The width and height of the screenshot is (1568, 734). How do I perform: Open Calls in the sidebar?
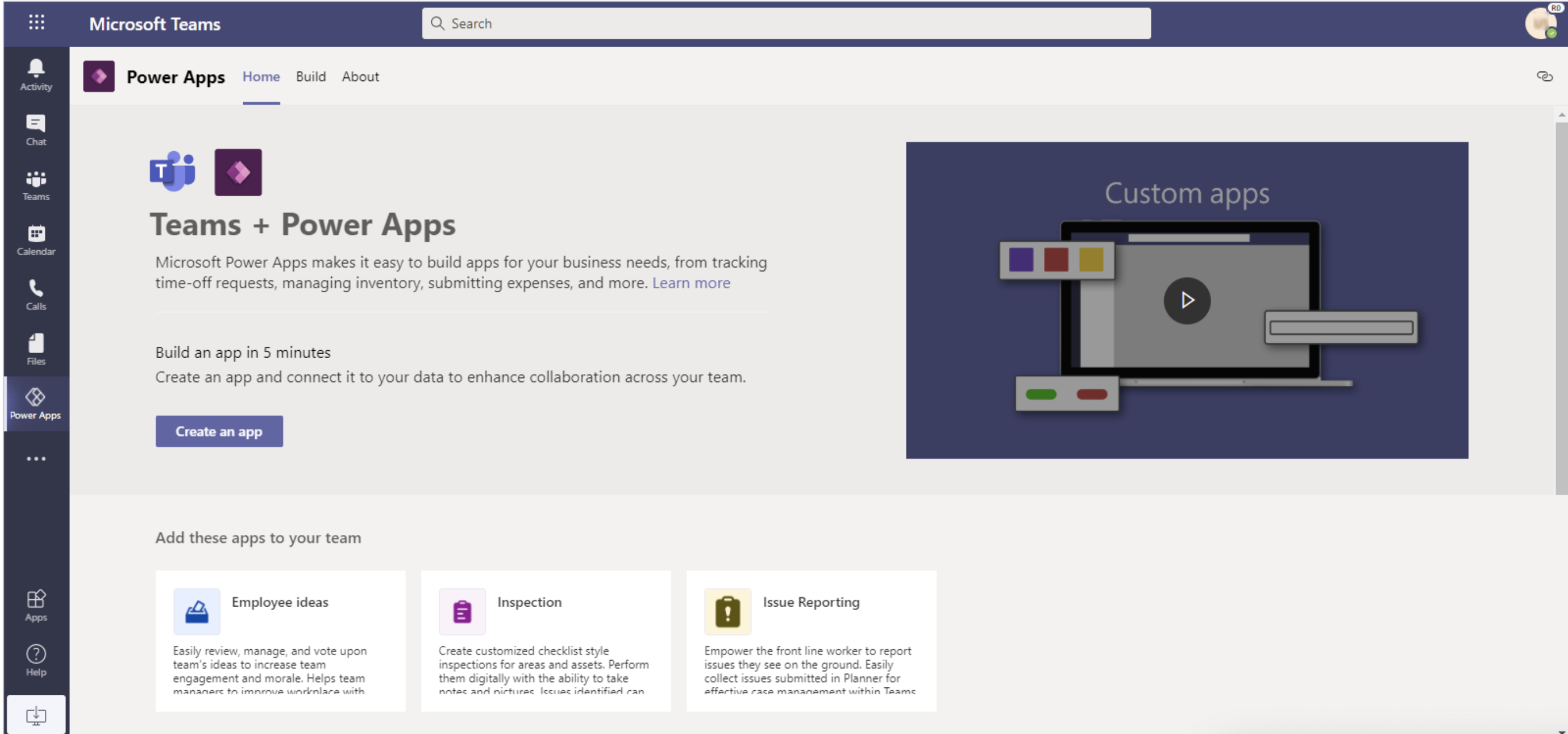[36, 294]
